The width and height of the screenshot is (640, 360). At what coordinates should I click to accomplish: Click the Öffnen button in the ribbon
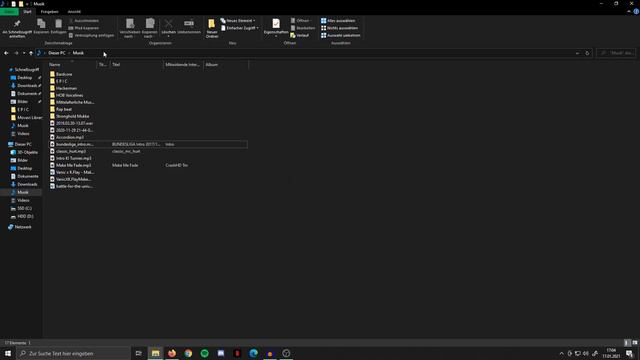point(302,20)
